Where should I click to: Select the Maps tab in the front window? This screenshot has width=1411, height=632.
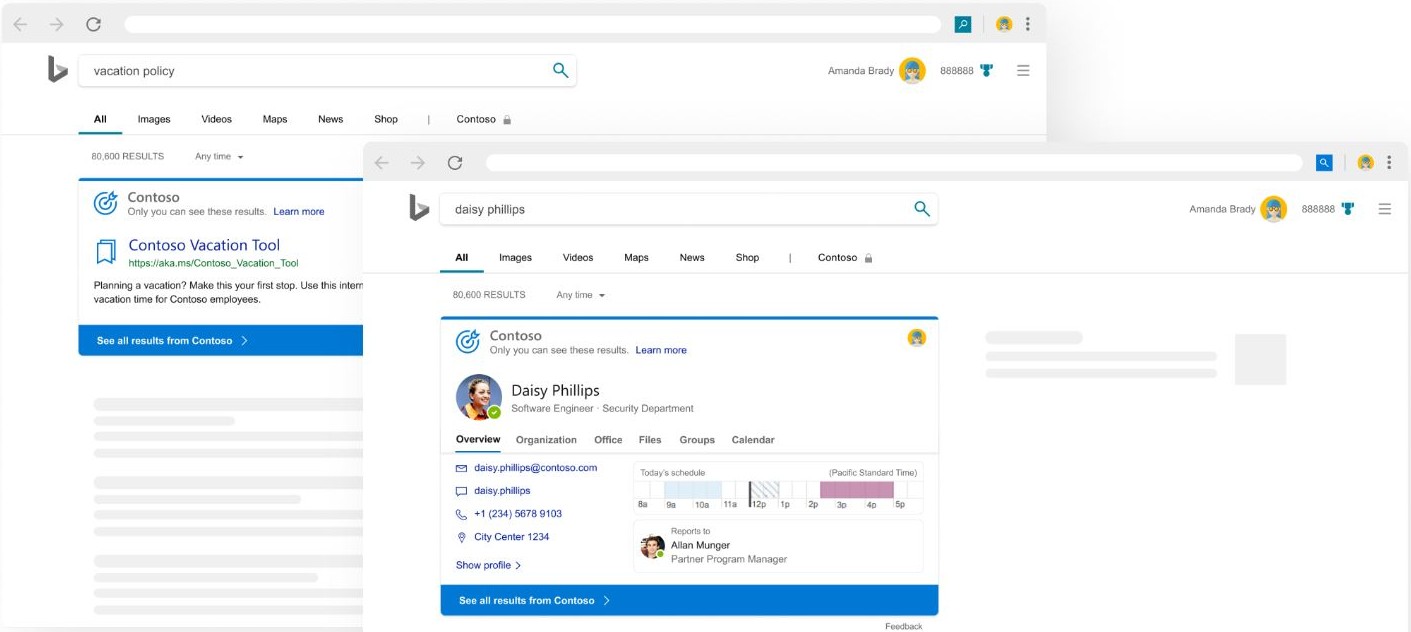[x=636, y=257]
